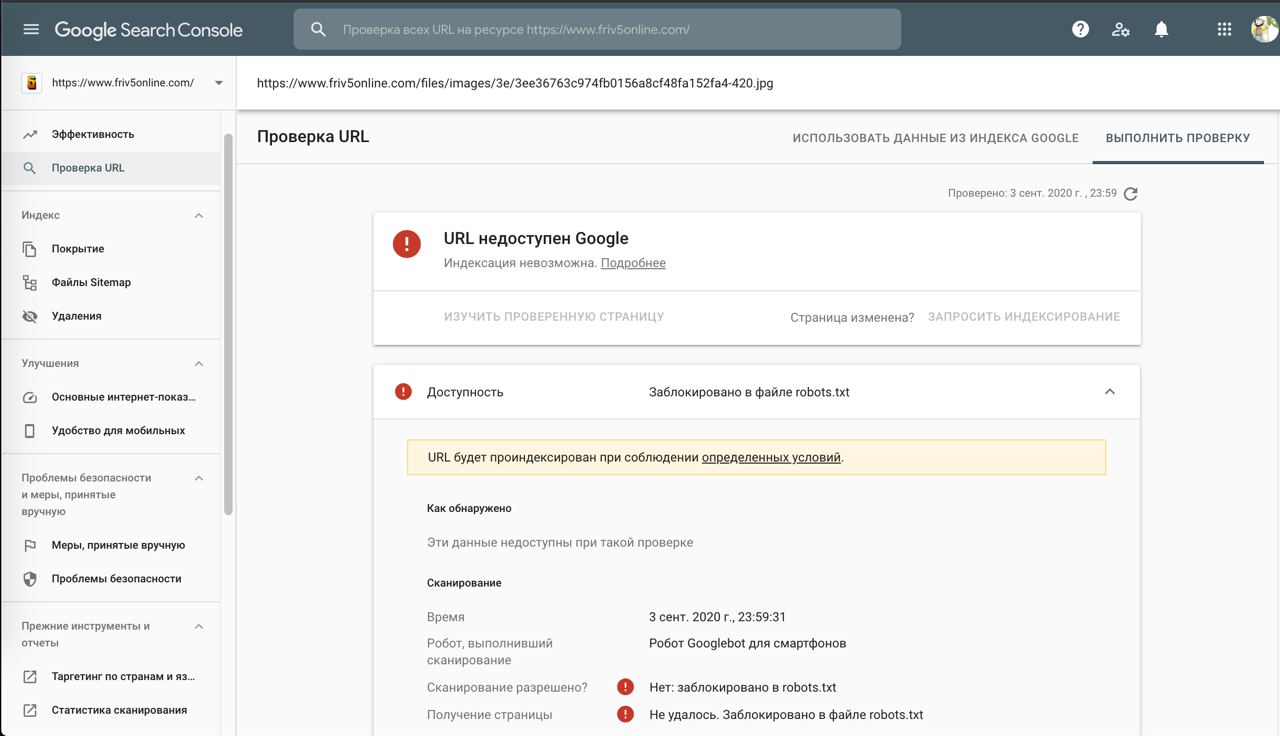Click Робот Googlebot для смартфонов value
Image resolution: width=1280 pixels, height=736 pixels.
coord(747,643)
